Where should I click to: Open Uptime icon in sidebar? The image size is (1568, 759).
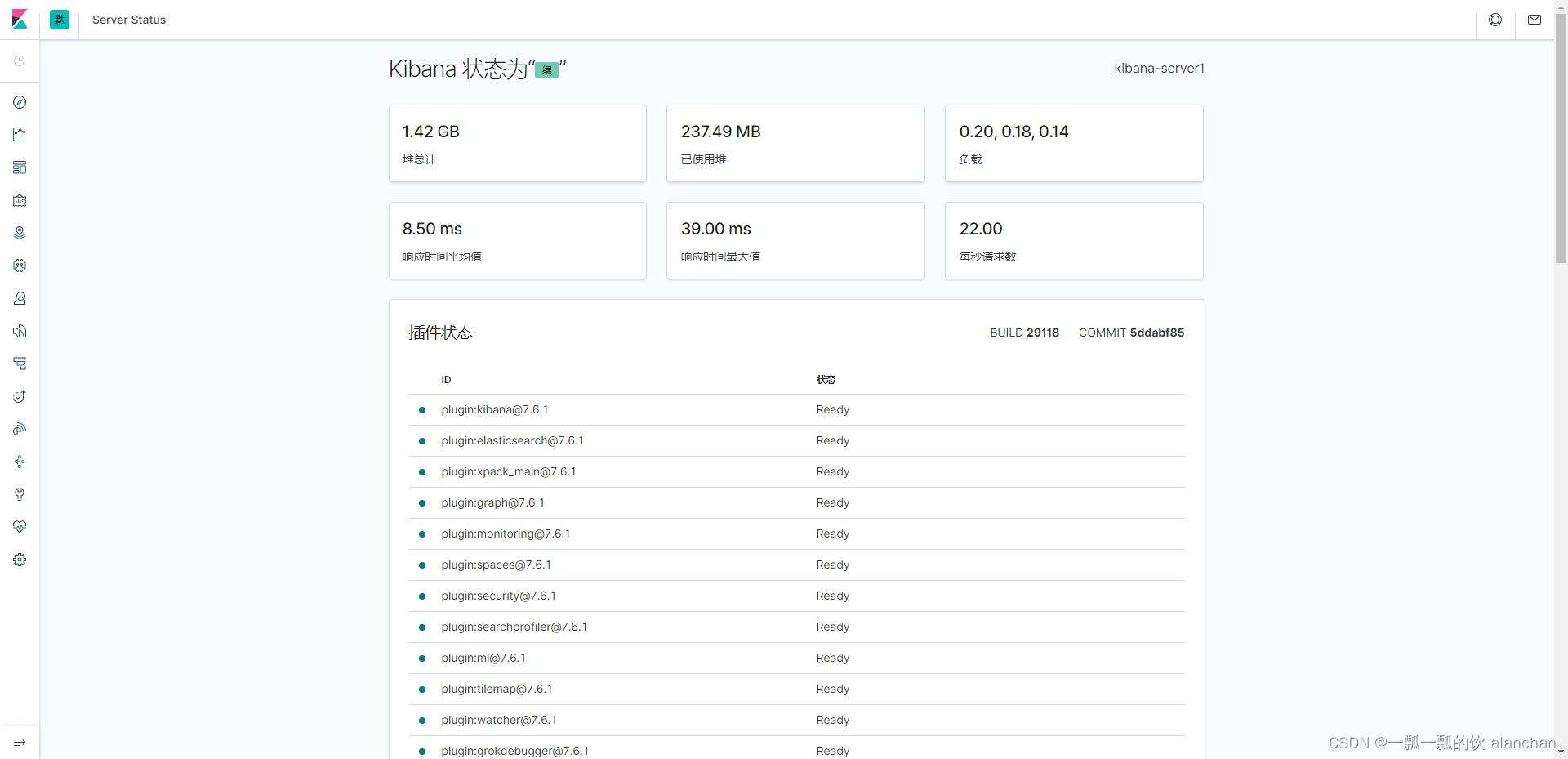click(20, 396)
